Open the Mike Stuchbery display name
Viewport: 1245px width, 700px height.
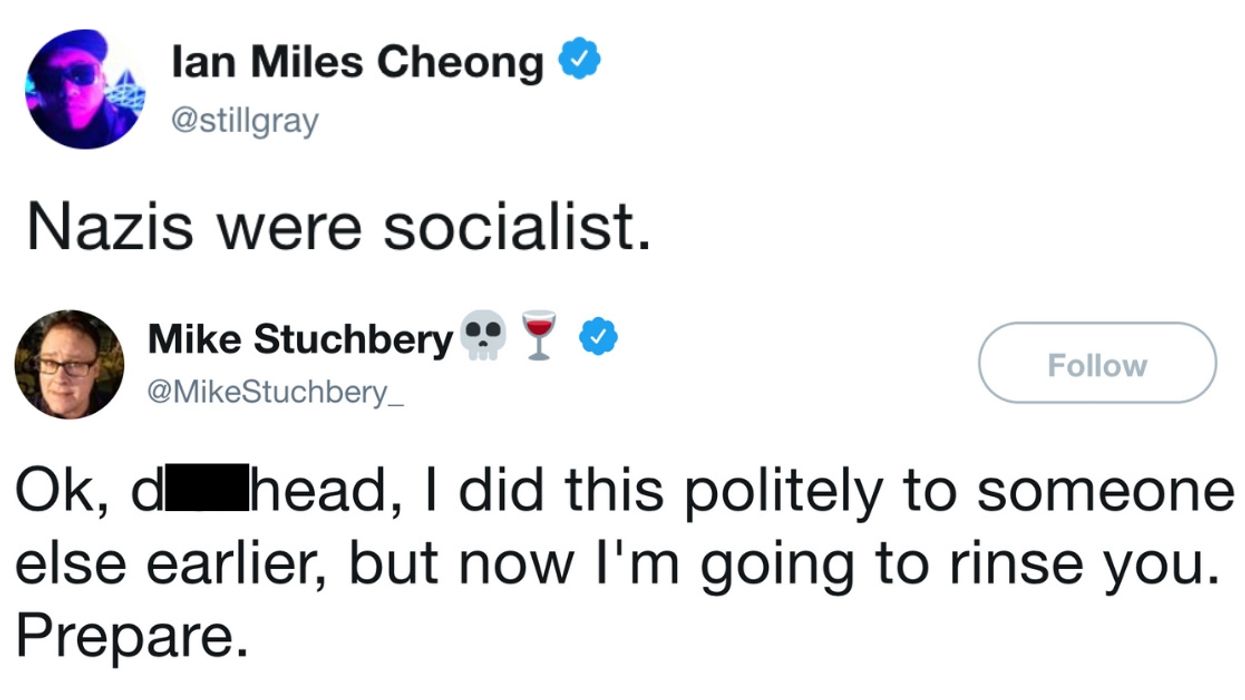pos(300,340)
